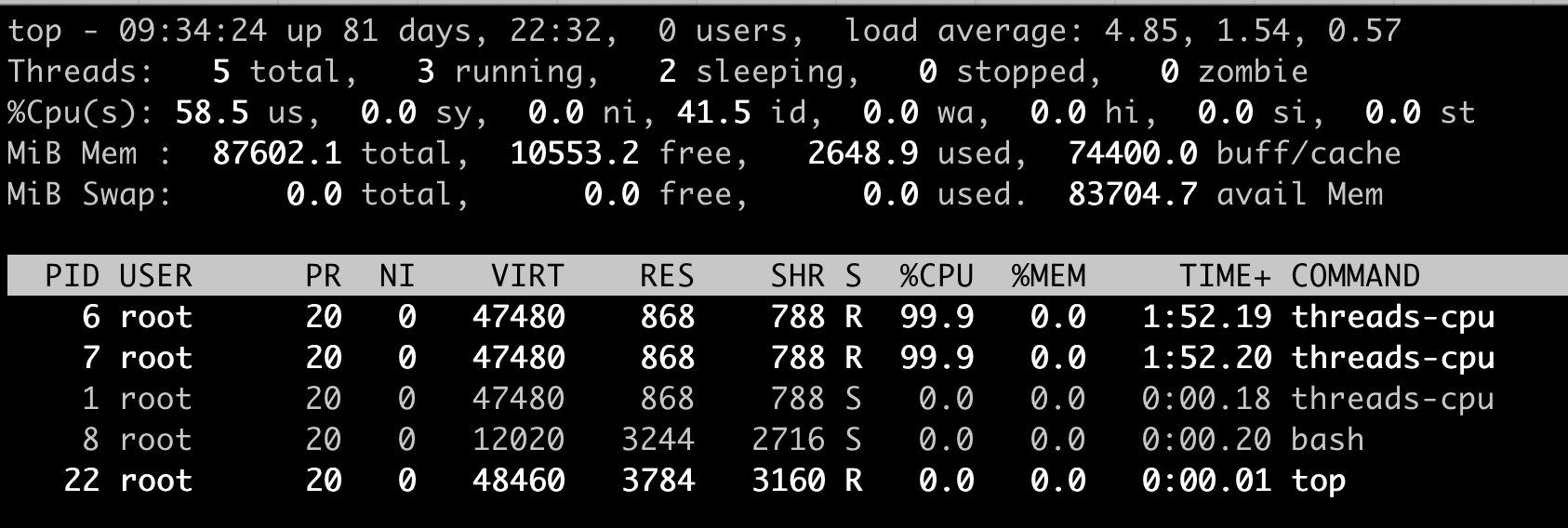This screenshot has width=1568, height=528.
Task: Click the top command in PID 22 row
Action: pos(1318,481)
